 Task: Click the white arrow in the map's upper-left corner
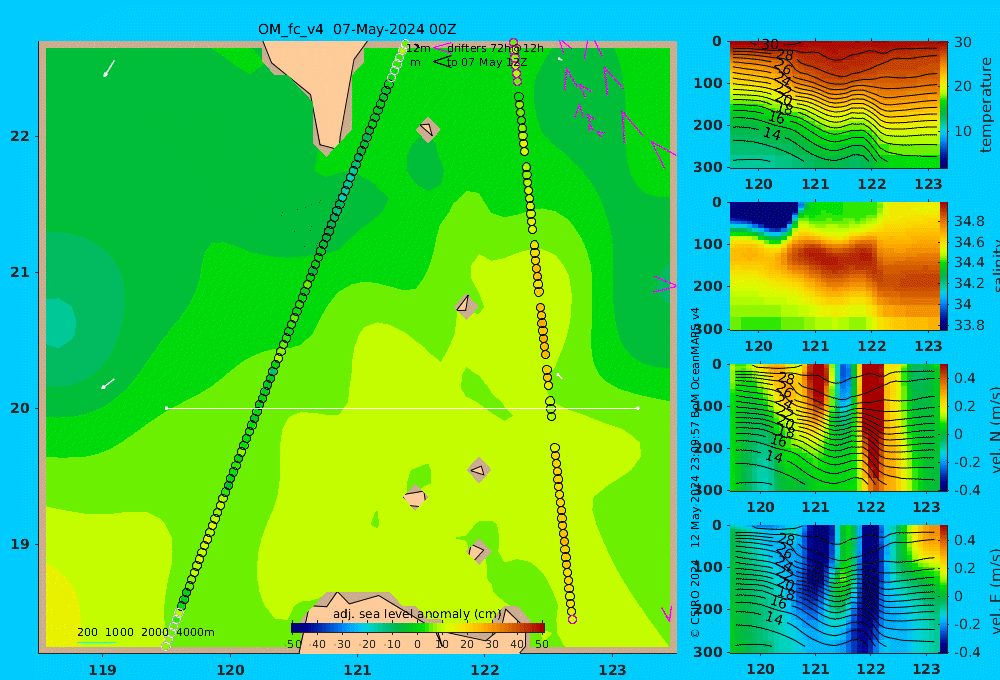(x=109, y=68)
